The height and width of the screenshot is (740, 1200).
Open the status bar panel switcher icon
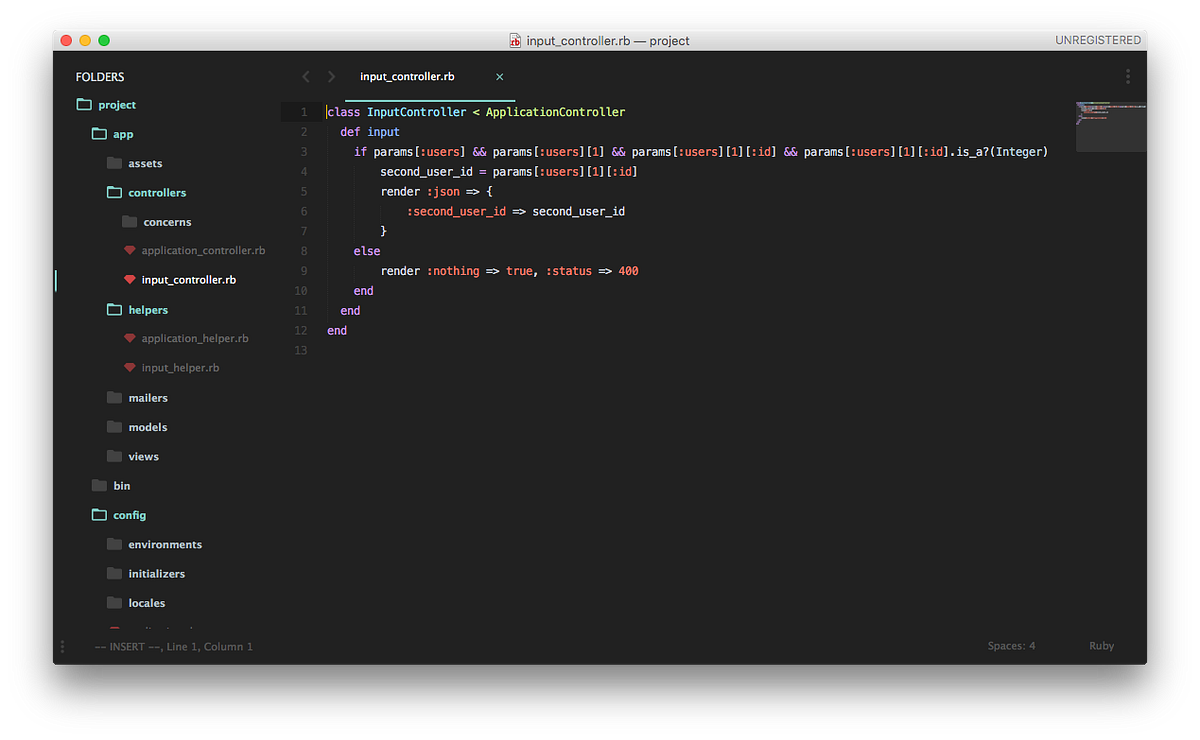tap(62, 647)
